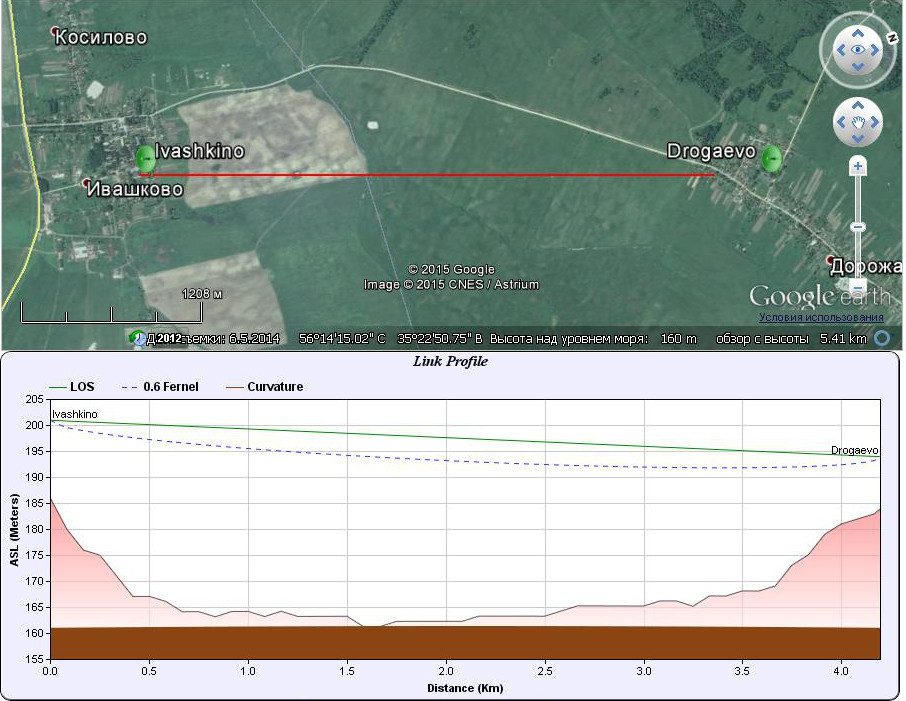Click the Косилово place label
The image size is (906, 701).
pyautogui.click(x=101, y=38)
